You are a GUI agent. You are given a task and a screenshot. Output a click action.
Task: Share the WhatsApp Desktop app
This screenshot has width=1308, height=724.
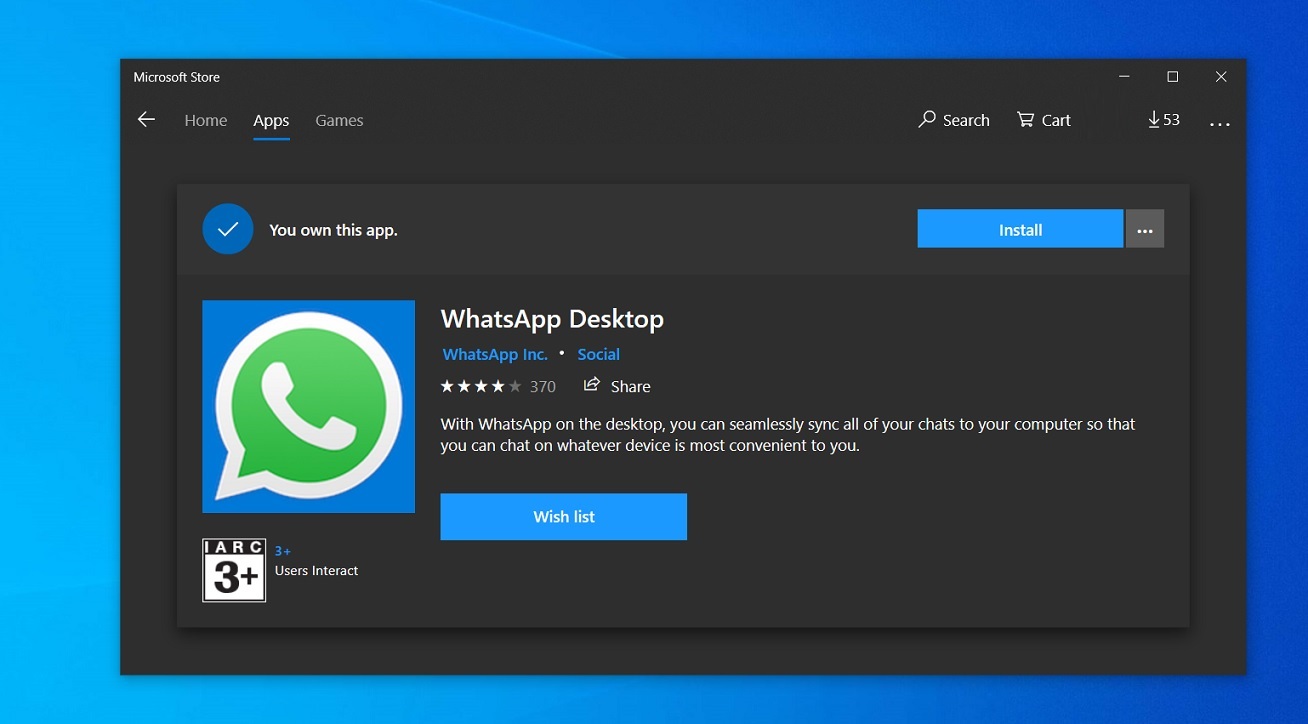617,386
